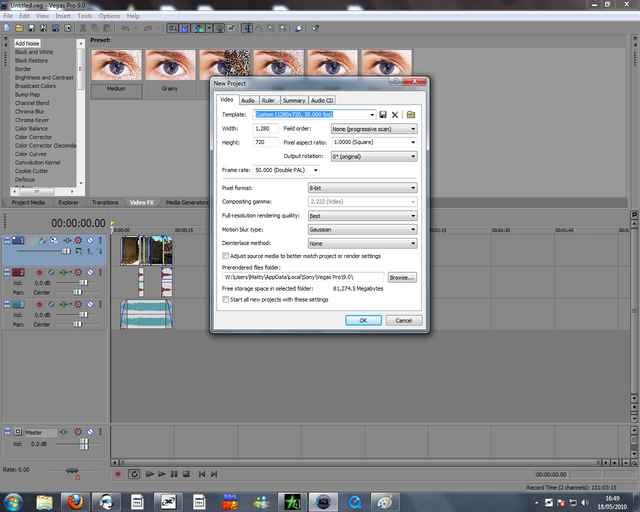This screenshot has height=512, width=640.
Task: Select the Zoom magnifier tool icon
Action: (x=282, y=28)
